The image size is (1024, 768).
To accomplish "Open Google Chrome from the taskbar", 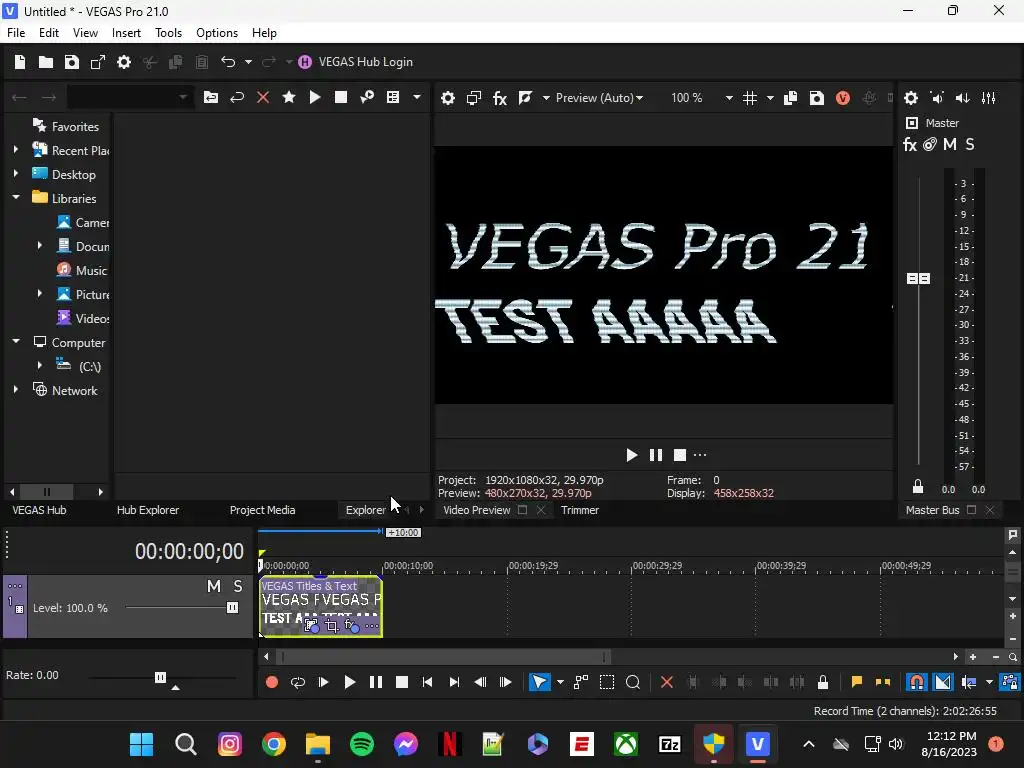I will click(x=274, y=744).
